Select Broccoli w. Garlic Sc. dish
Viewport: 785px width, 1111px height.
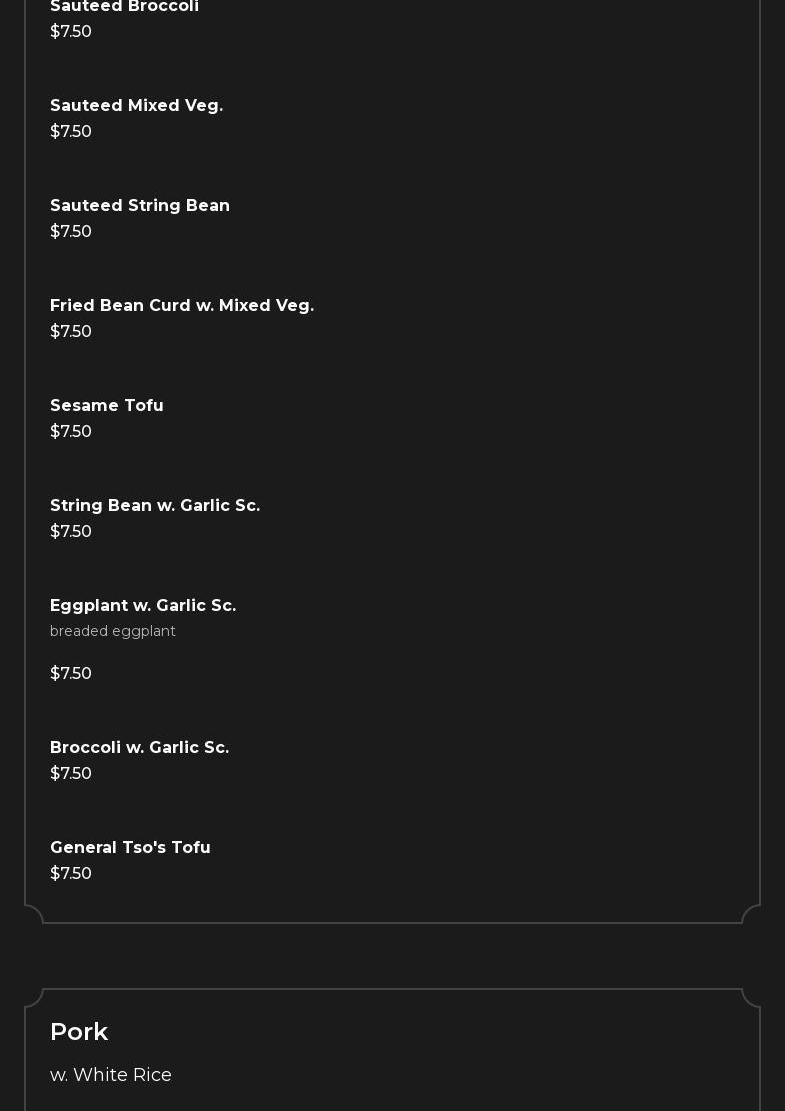(139, 748)
